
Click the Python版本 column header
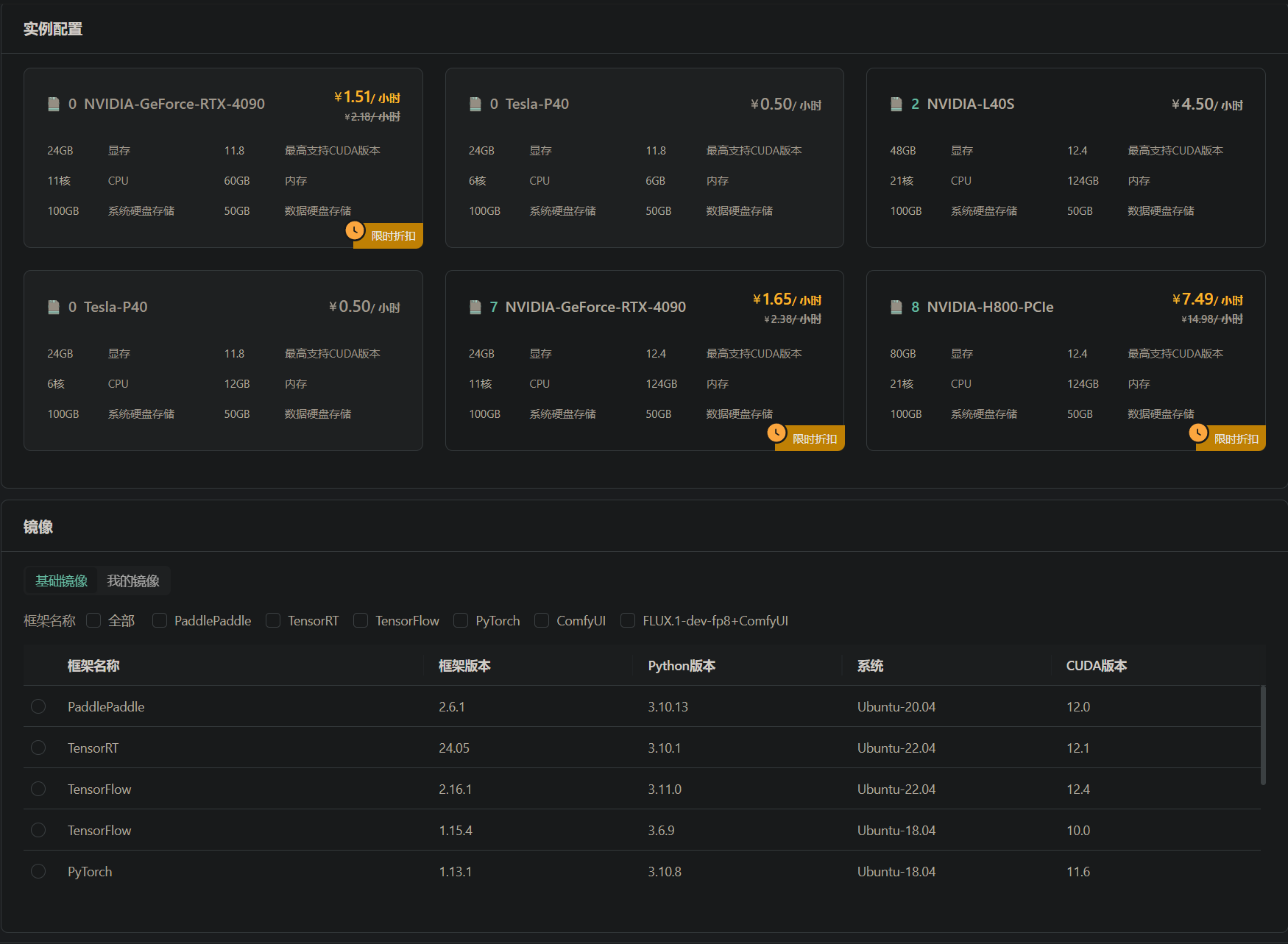(682, 666)
